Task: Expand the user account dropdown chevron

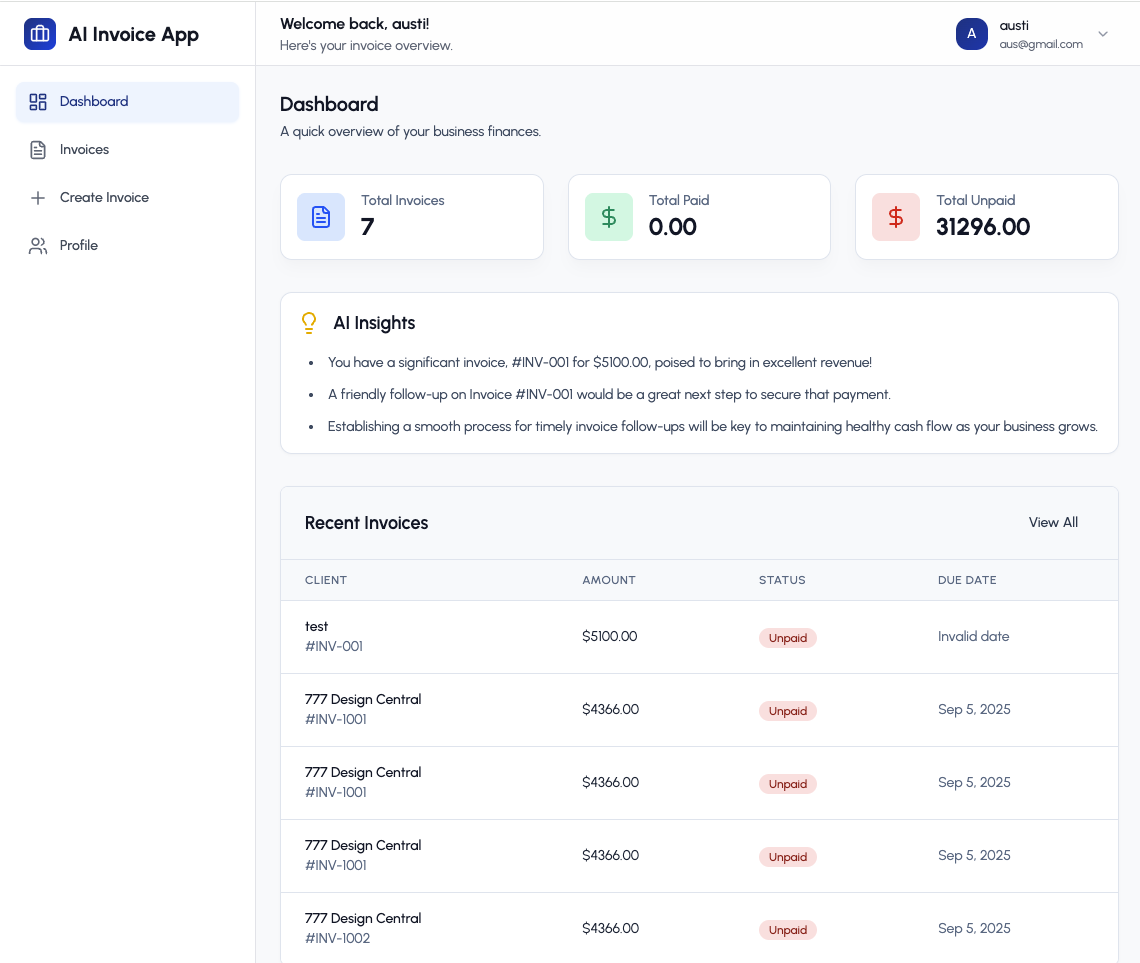Action: pos(1103,34)
